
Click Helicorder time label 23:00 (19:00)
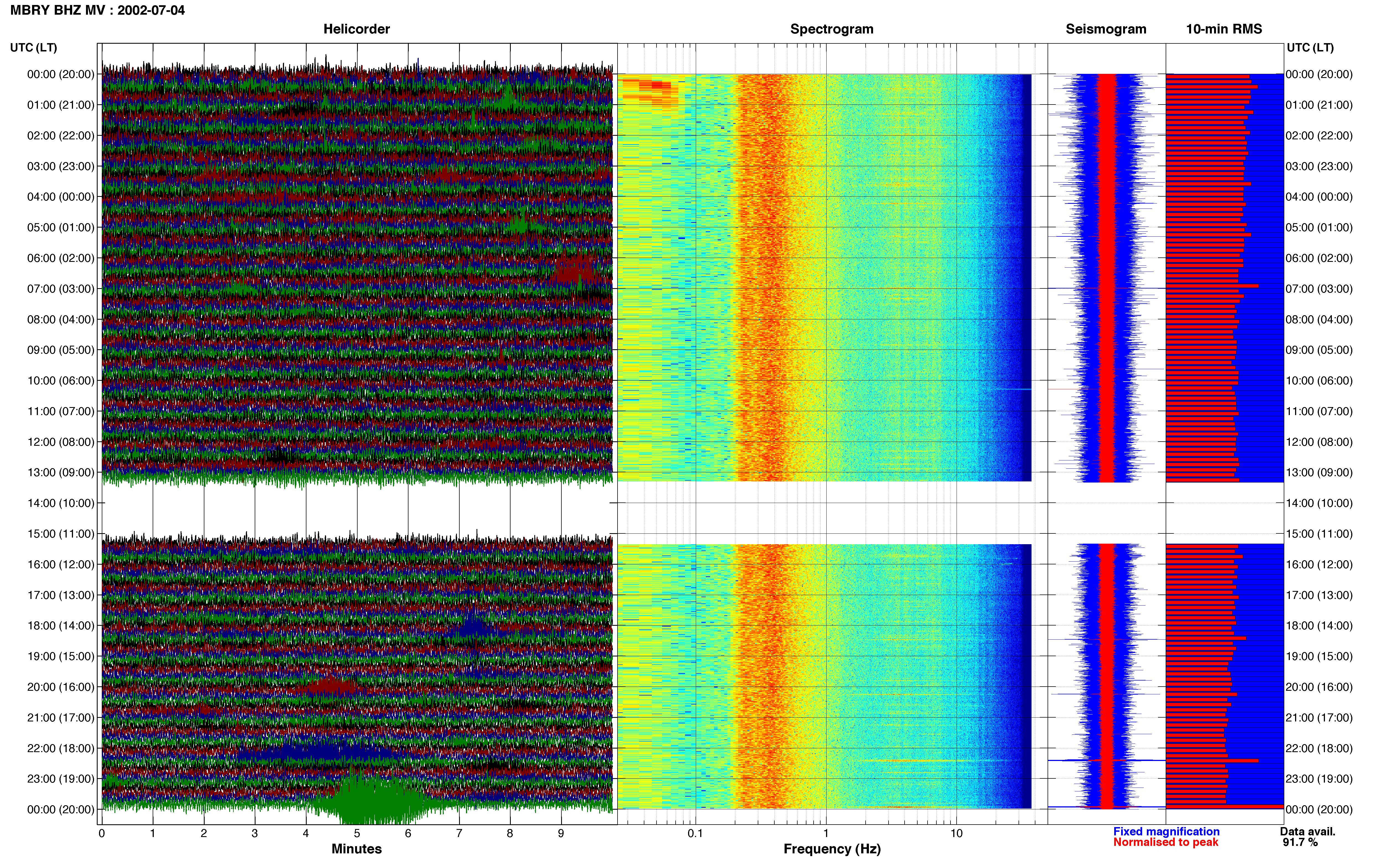pyautogui.click(x=61, y=779)
